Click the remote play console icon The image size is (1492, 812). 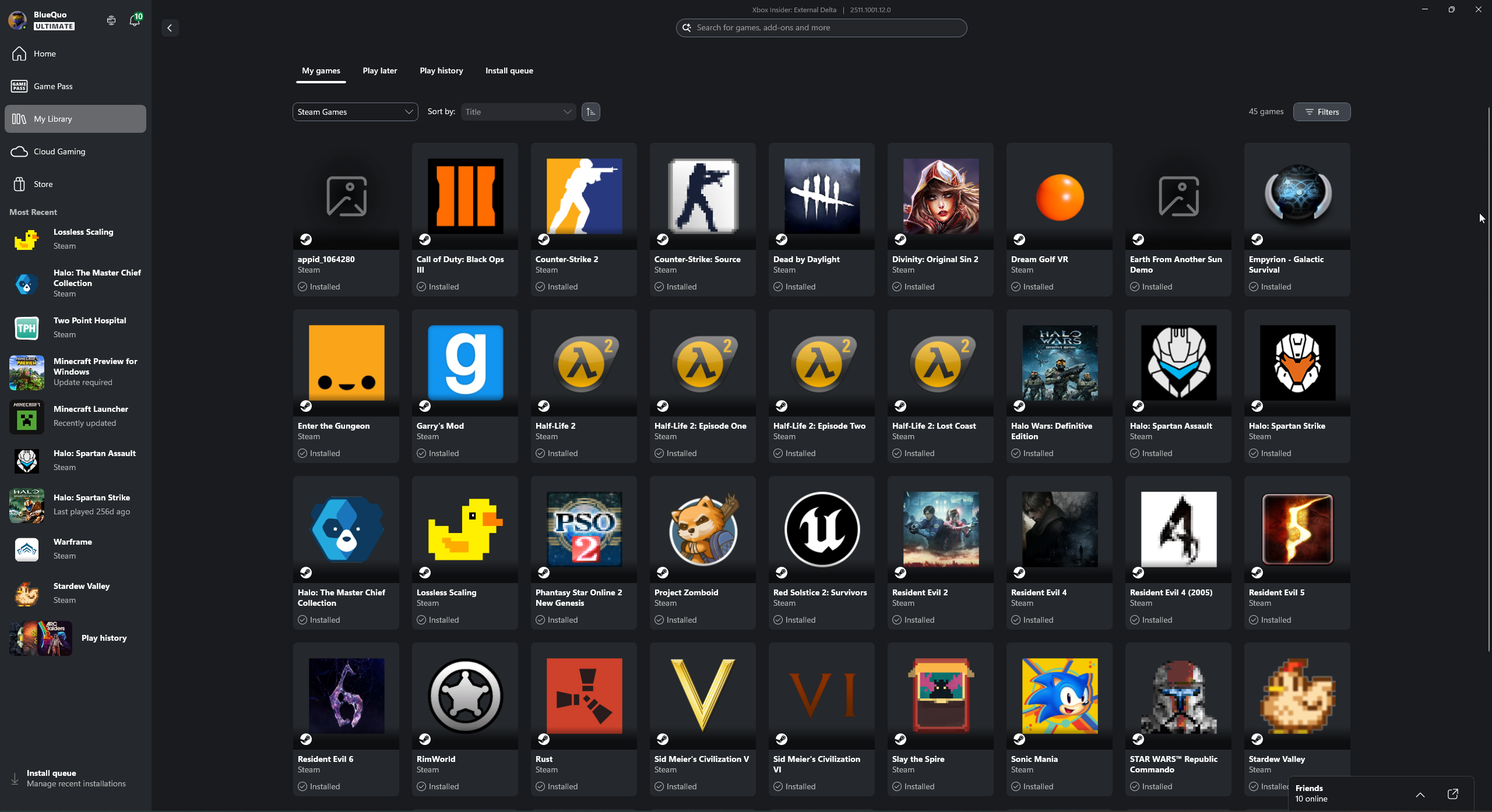pos(111,20)
